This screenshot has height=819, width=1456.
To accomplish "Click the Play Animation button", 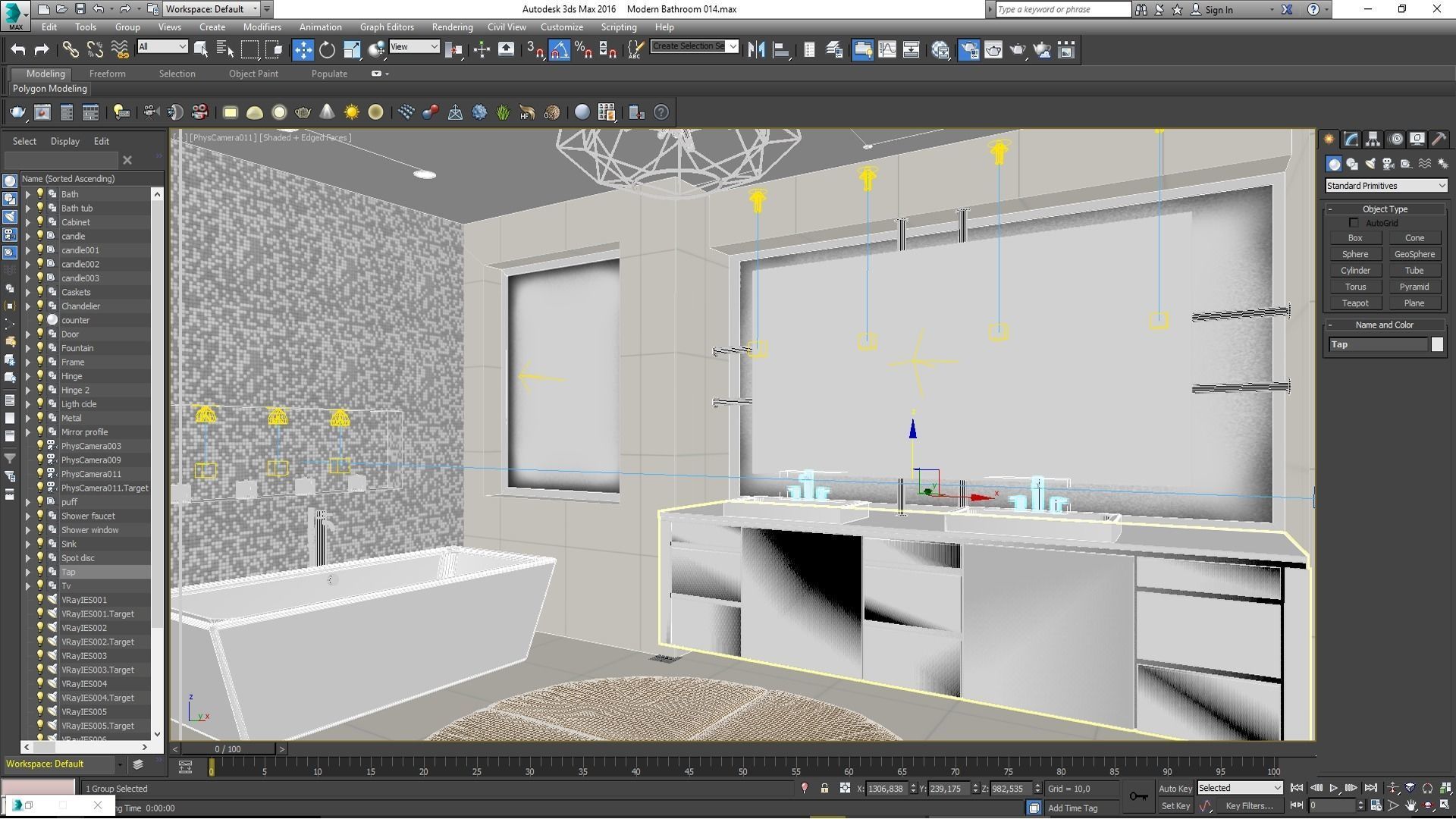I will [x=1334, y=789].
